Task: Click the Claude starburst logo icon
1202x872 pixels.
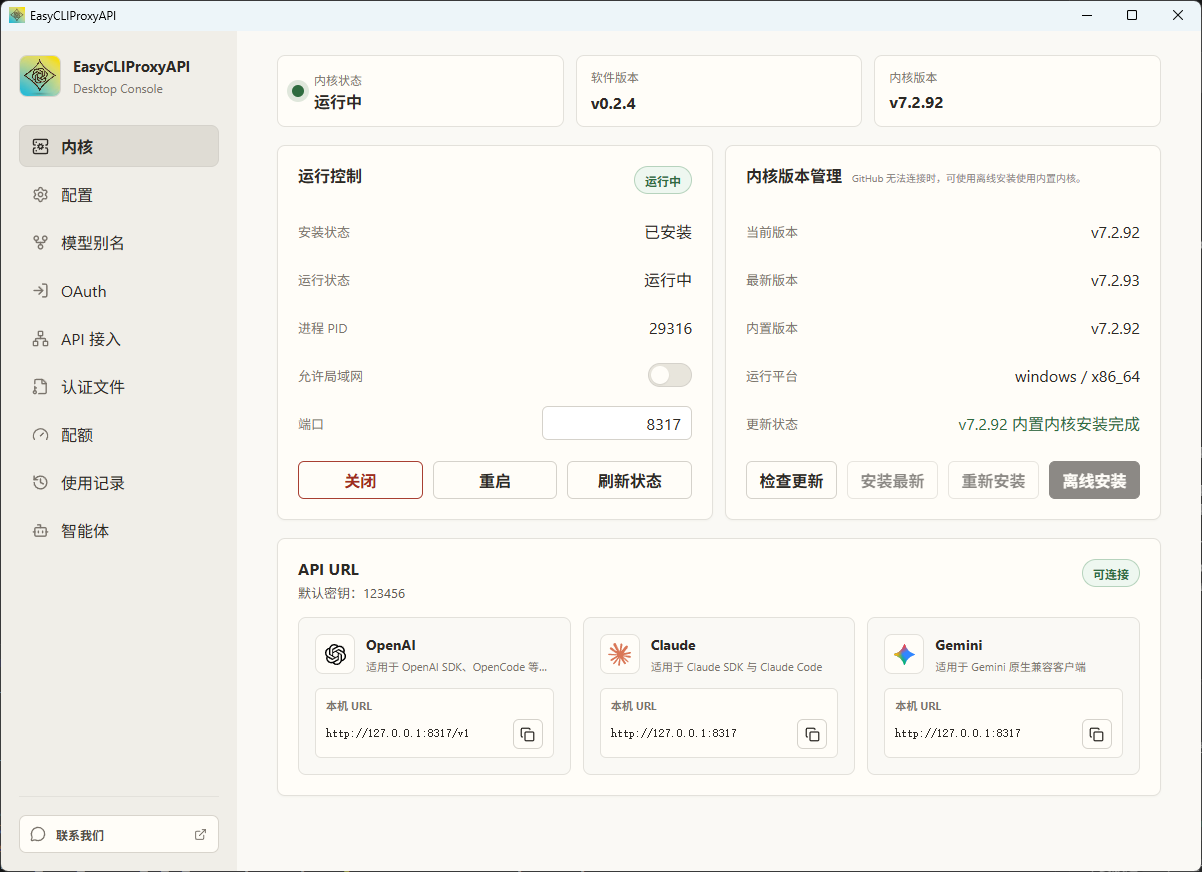Action: (620, 654)
